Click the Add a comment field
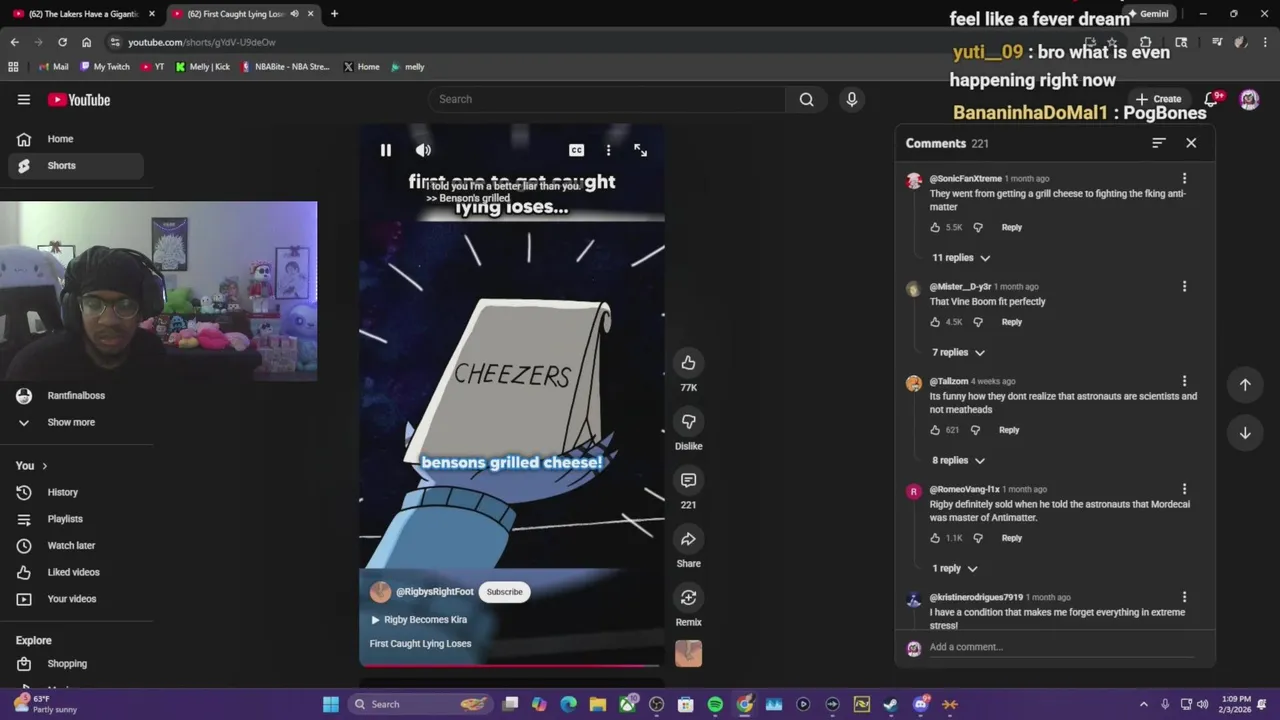Viewport: 1280px width, 720px height. 1060,647
